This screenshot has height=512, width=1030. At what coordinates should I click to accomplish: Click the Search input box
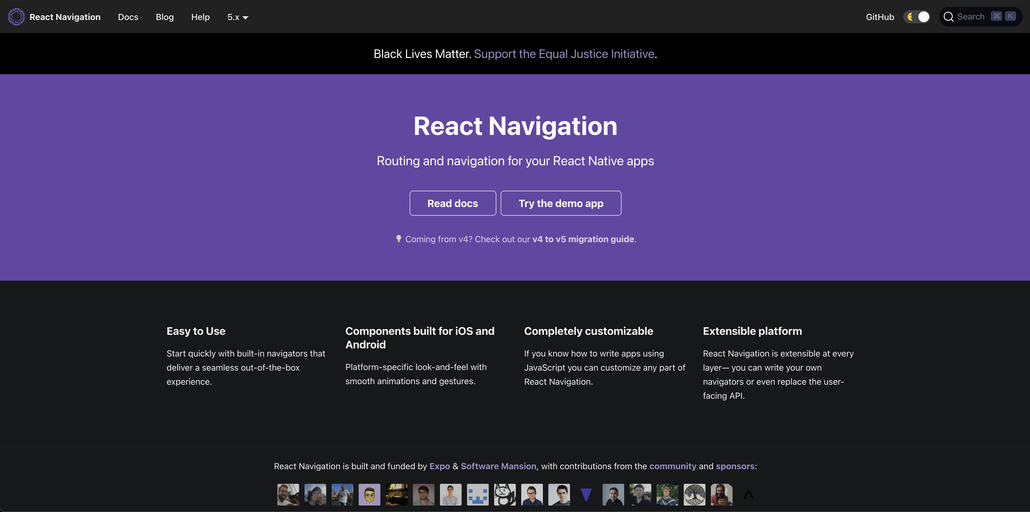click(x=981, y=17)
